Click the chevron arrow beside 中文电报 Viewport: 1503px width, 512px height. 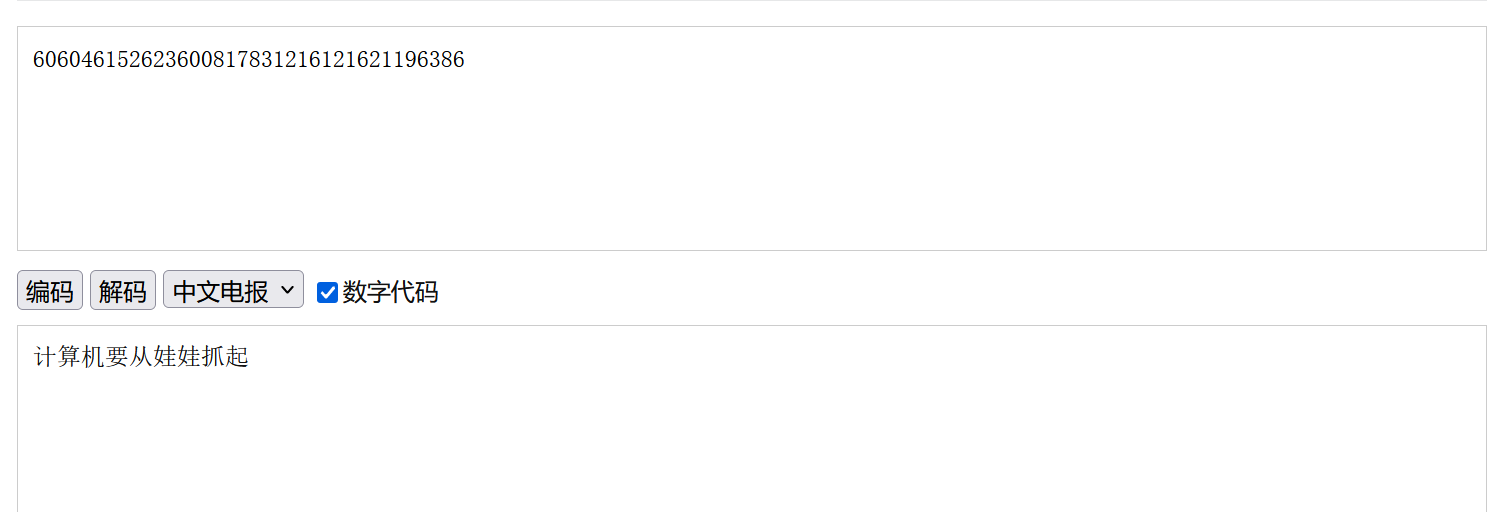(288, 290)
